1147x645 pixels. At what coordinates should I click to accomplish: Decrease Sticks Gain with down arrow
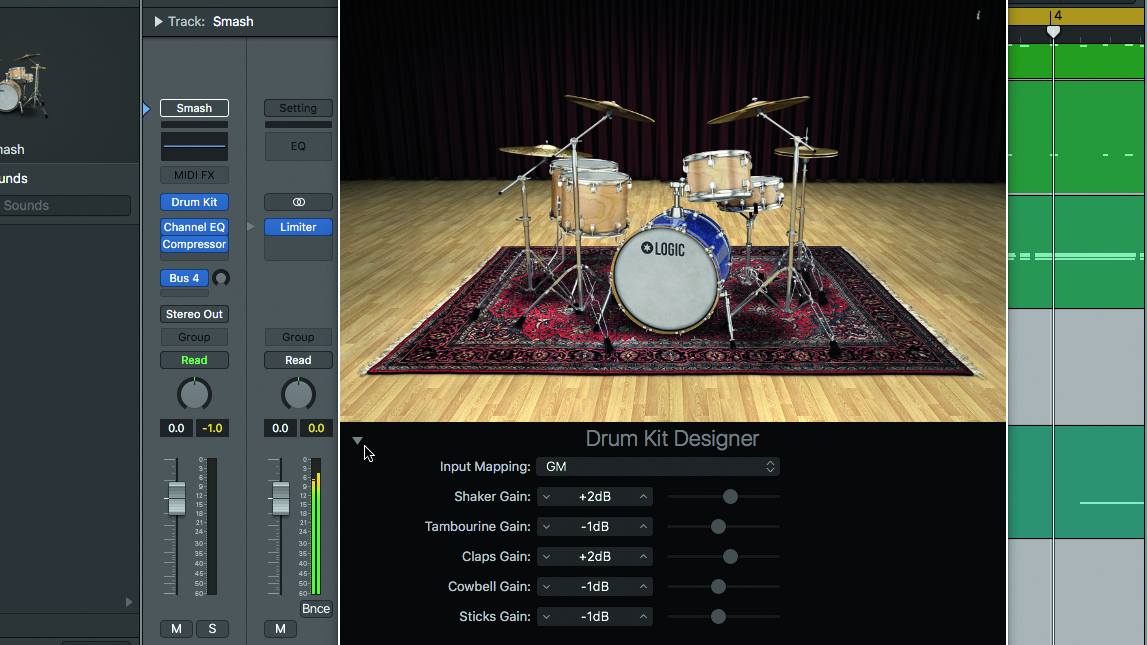[546, 616]
